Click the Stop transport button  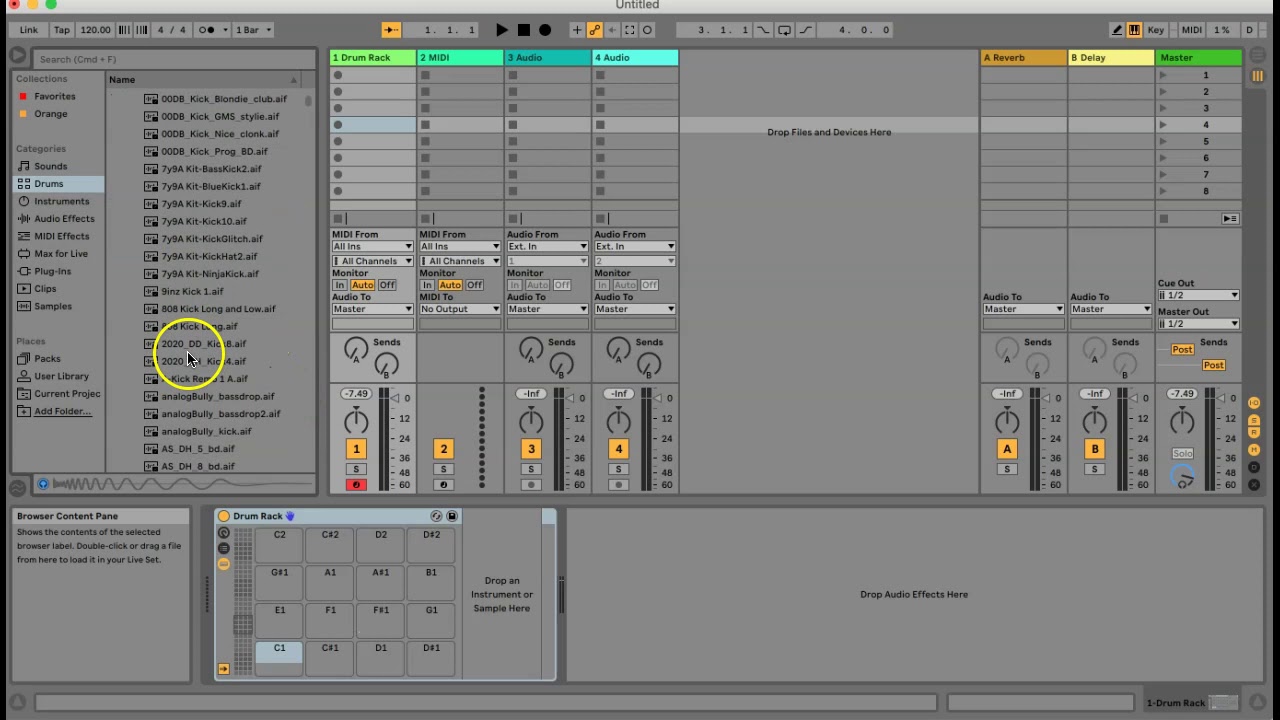pos(523,30)
